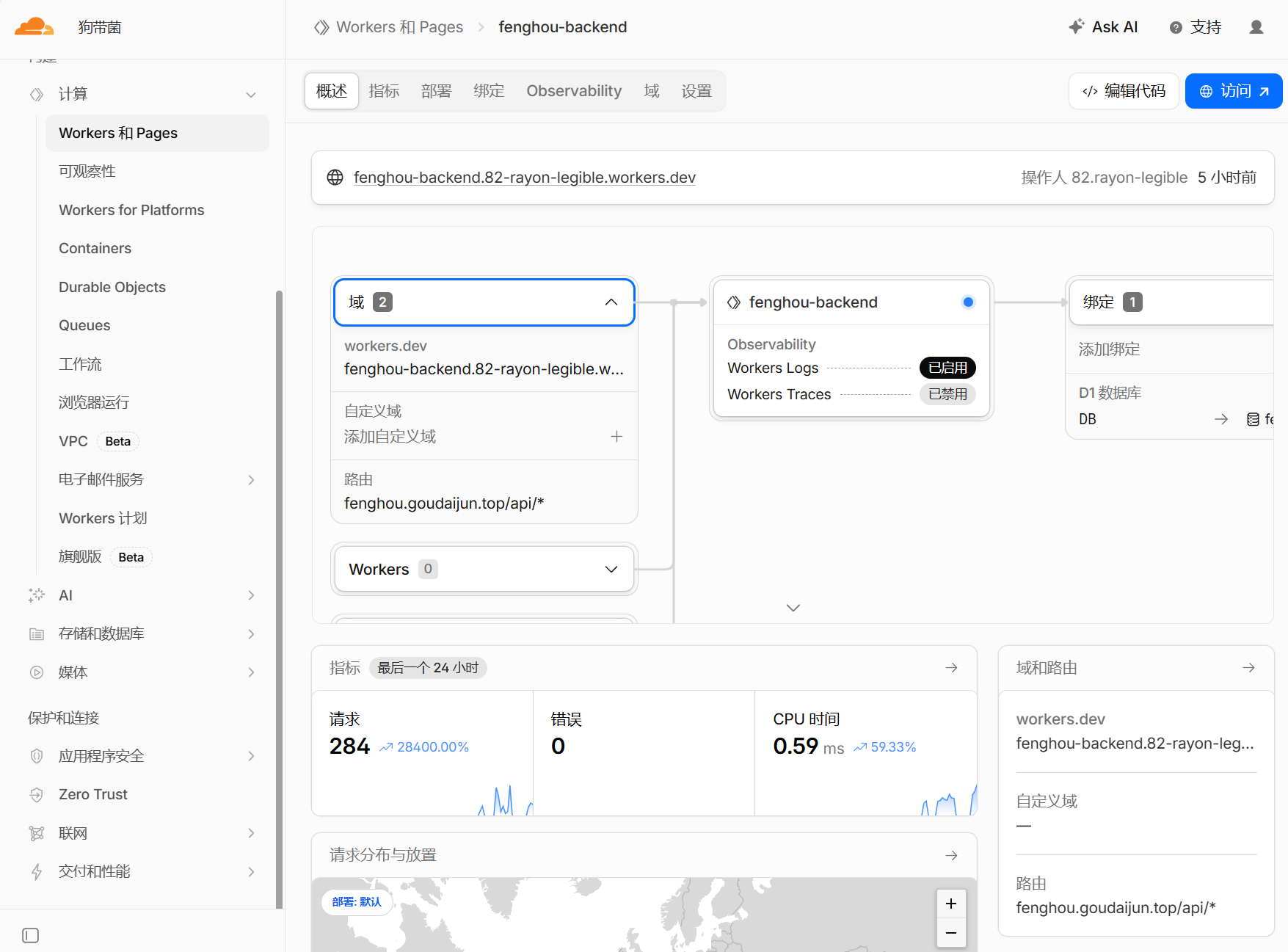The height and width of the screenshot is (952, 1288).
Task: Go to Workers 和 Pages breadcrumb
Action: (400, 27)
